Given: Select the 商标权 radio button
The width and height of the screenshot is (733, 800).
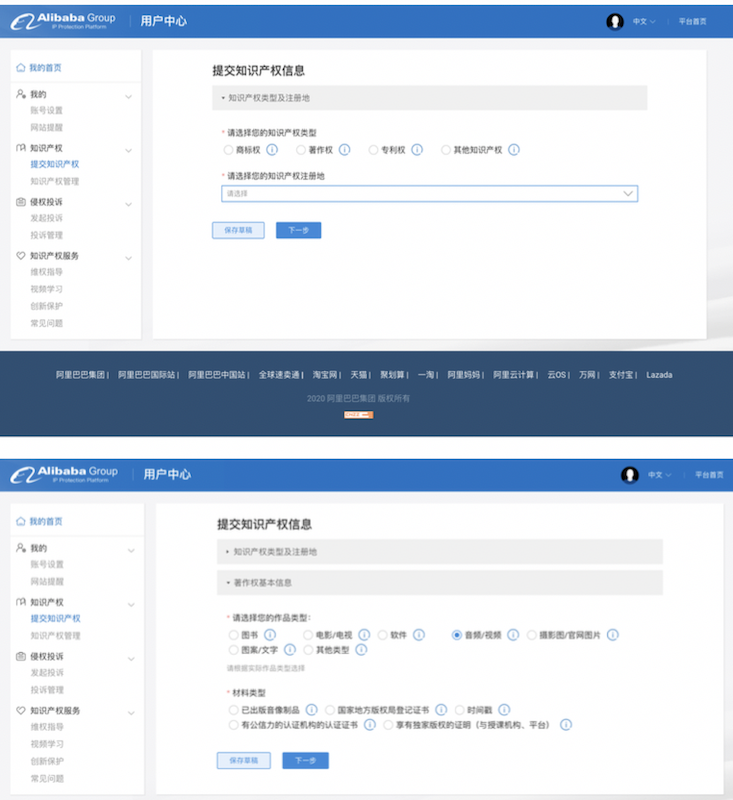Looking at the screenshot, I should [229, 150].
